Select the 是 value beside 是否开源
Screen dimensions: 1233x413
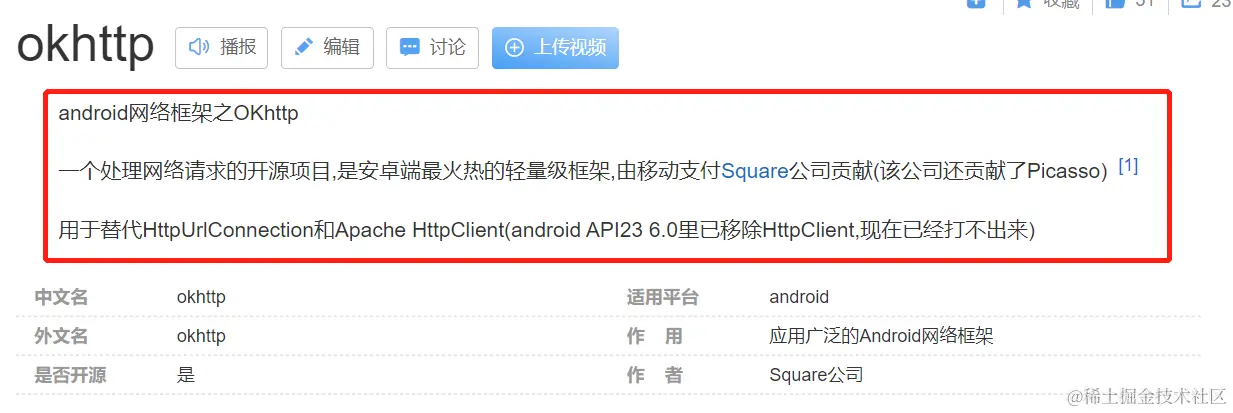186,375
